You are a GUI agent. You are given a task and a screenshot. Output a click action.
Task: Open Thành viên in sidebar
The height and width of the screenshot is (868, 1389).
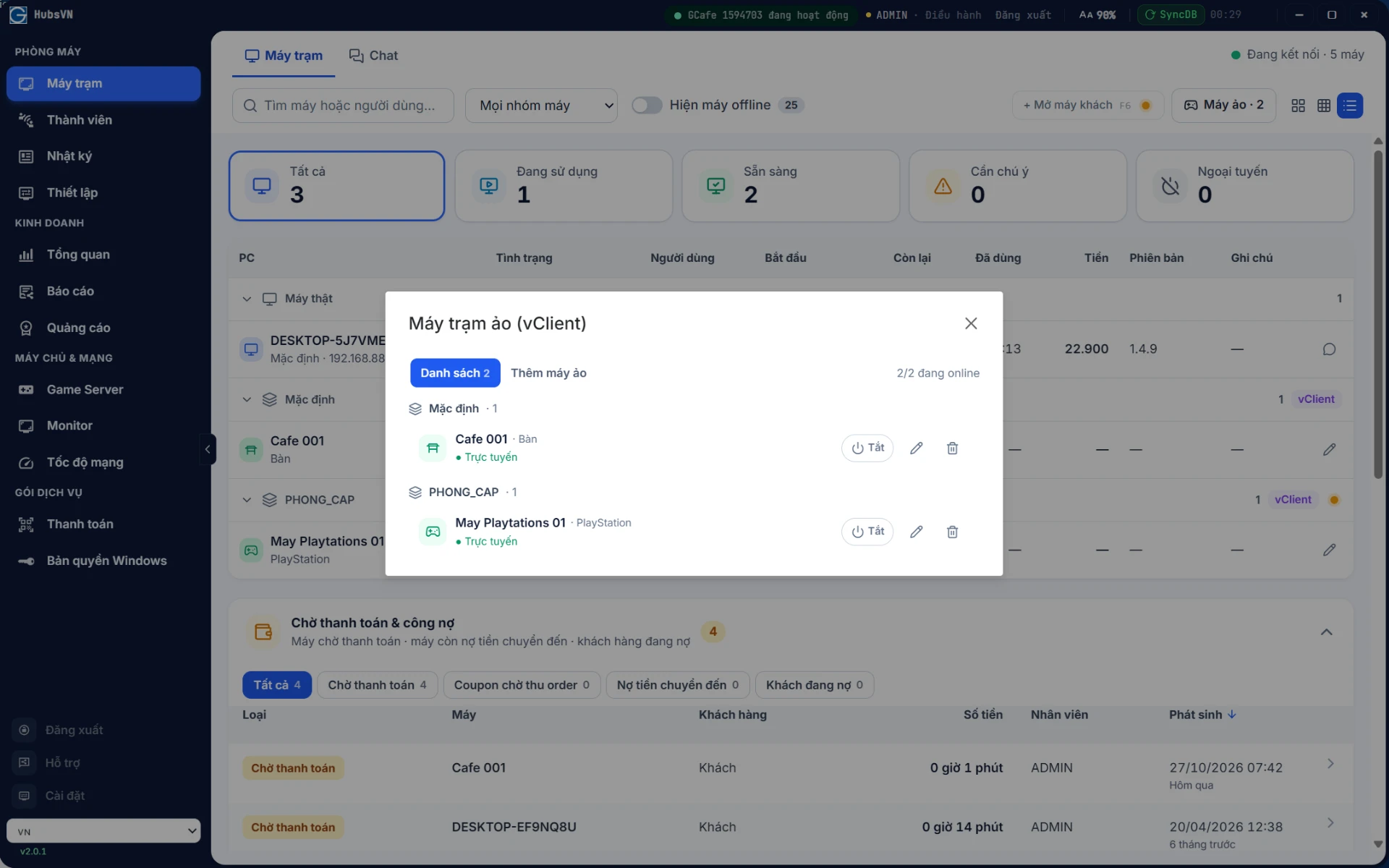[103, 120]
